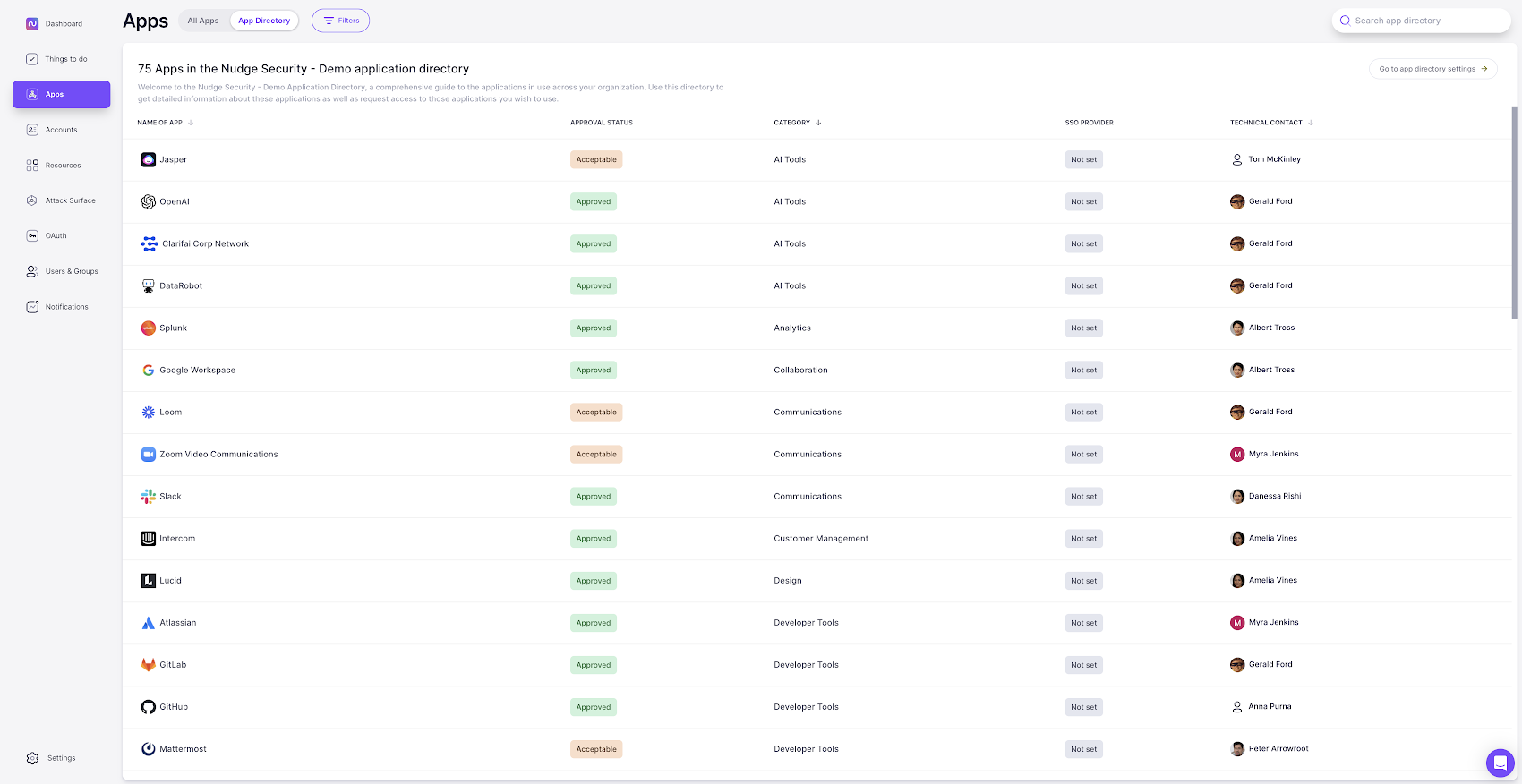Screen dimensions: 1522x784
Task: Click the Nudge Security logo icon
Action: click(x=32, y=24)
